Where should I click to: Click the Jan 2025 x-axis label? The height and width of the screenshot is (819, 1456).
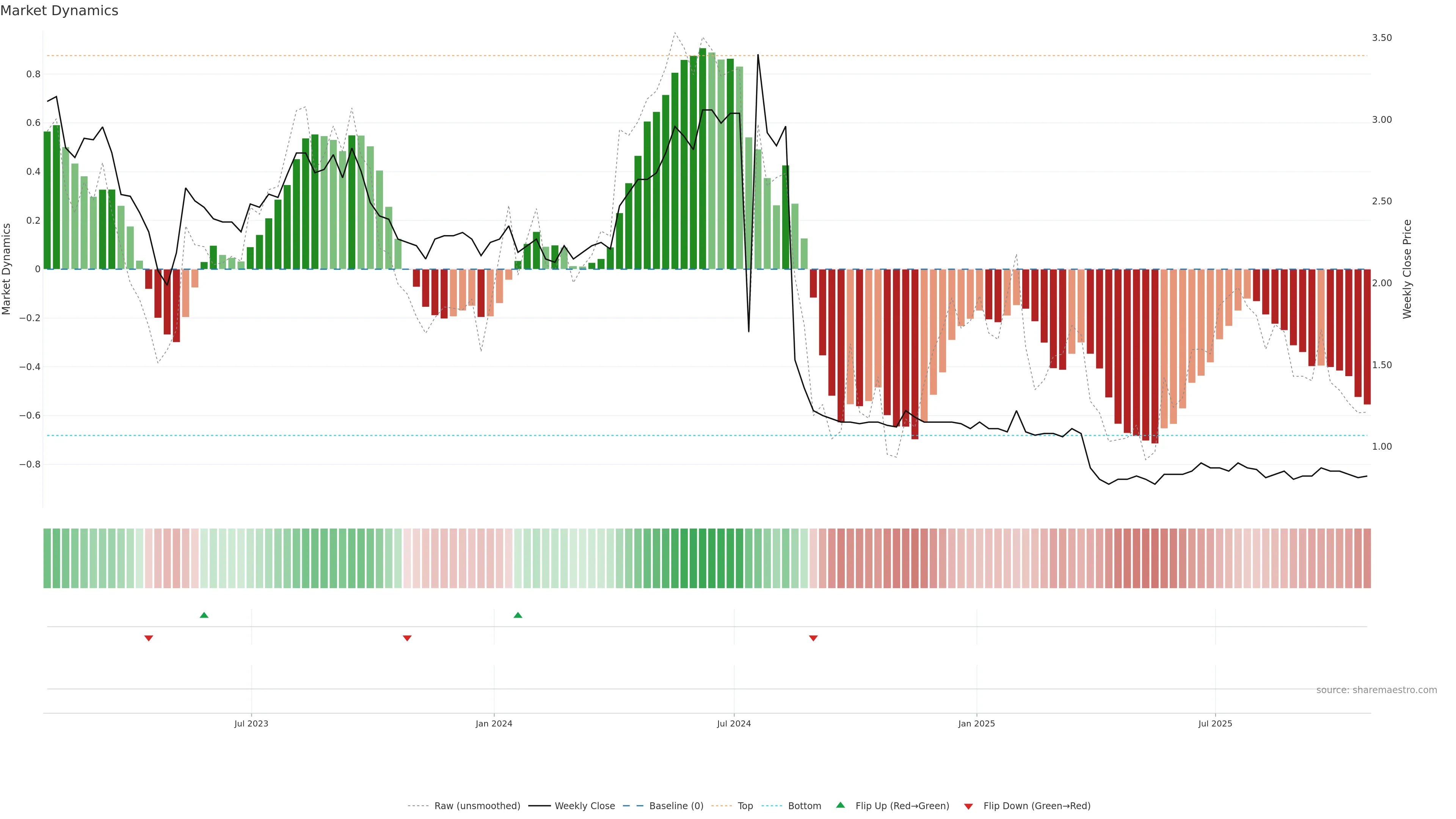point(976,723)
